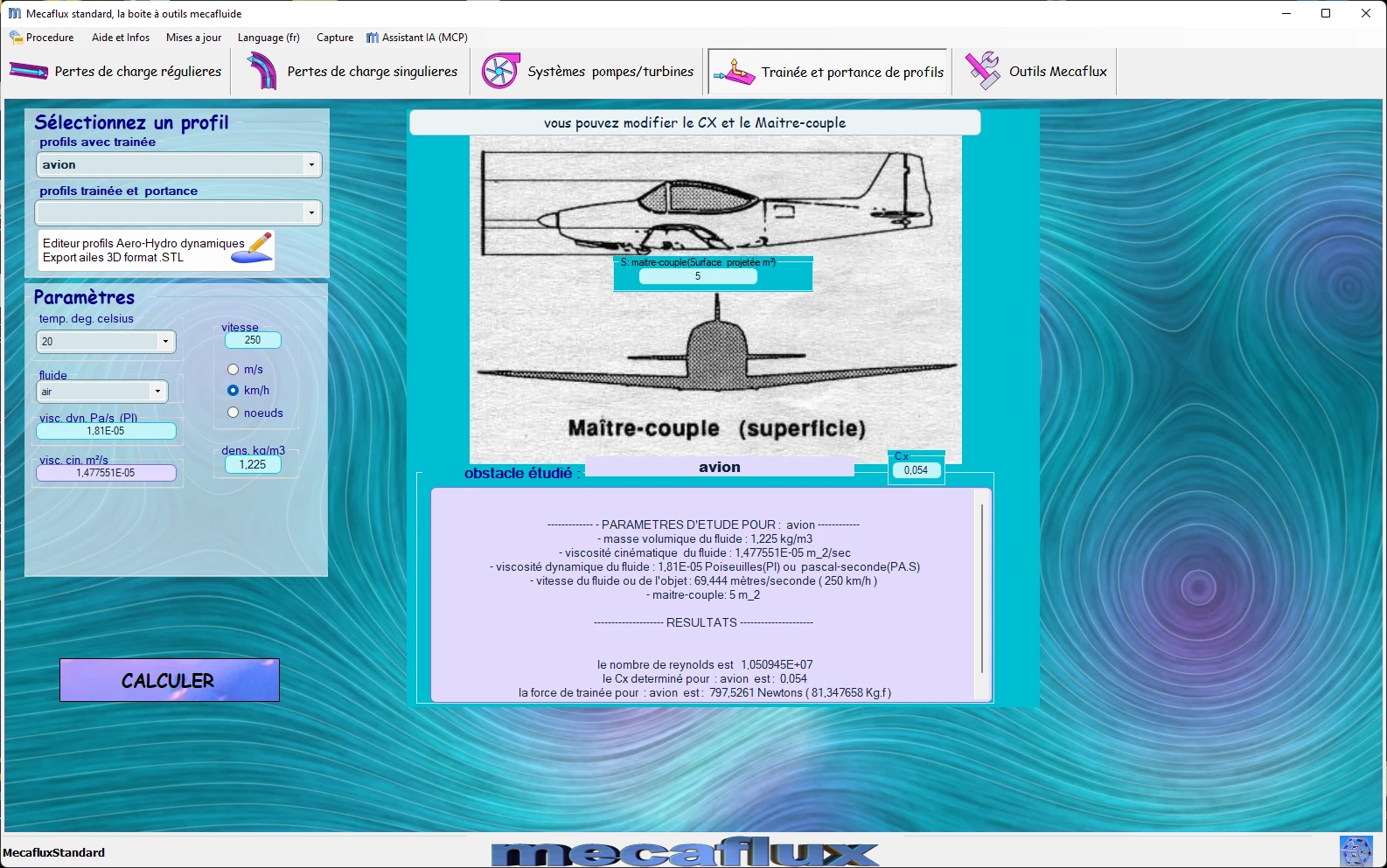Image resolution: width=1387 pixels, height=868 pixels.
Task: Open the Language (fr) menu
Action: tap(268, 38)
